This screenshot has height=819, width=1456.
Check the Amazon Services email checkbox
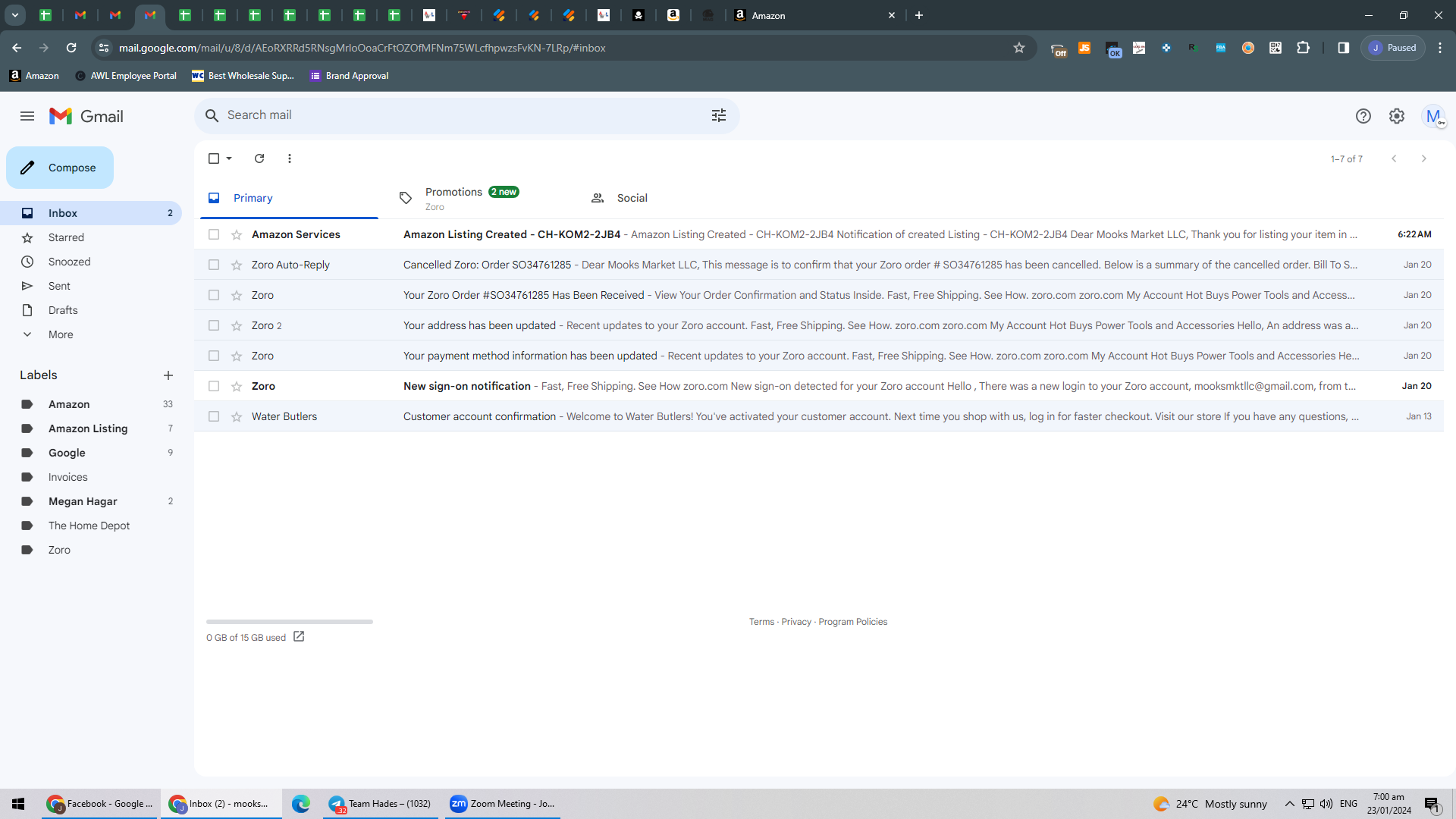click(x=214, y=234)
